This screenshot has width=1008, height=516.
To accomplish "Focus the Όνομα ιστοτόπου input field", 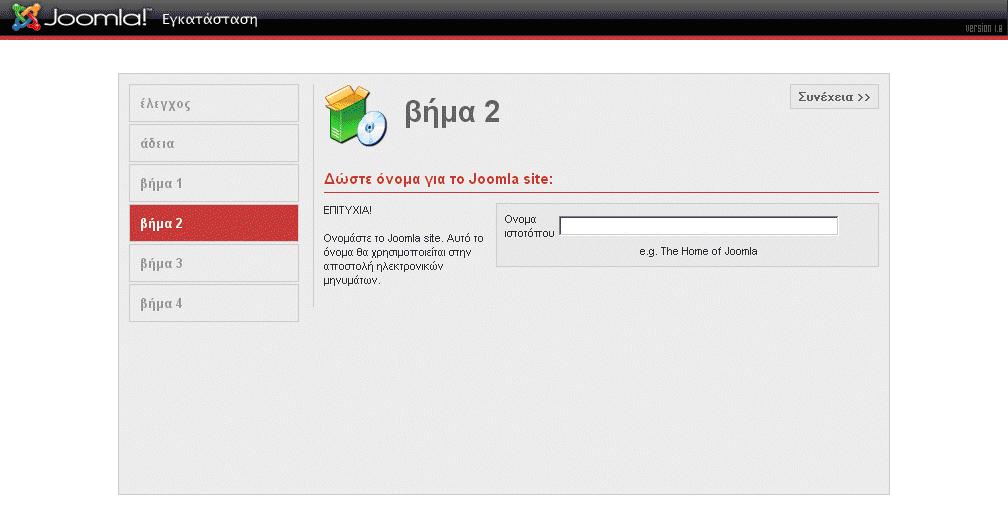I will [698, 226].
